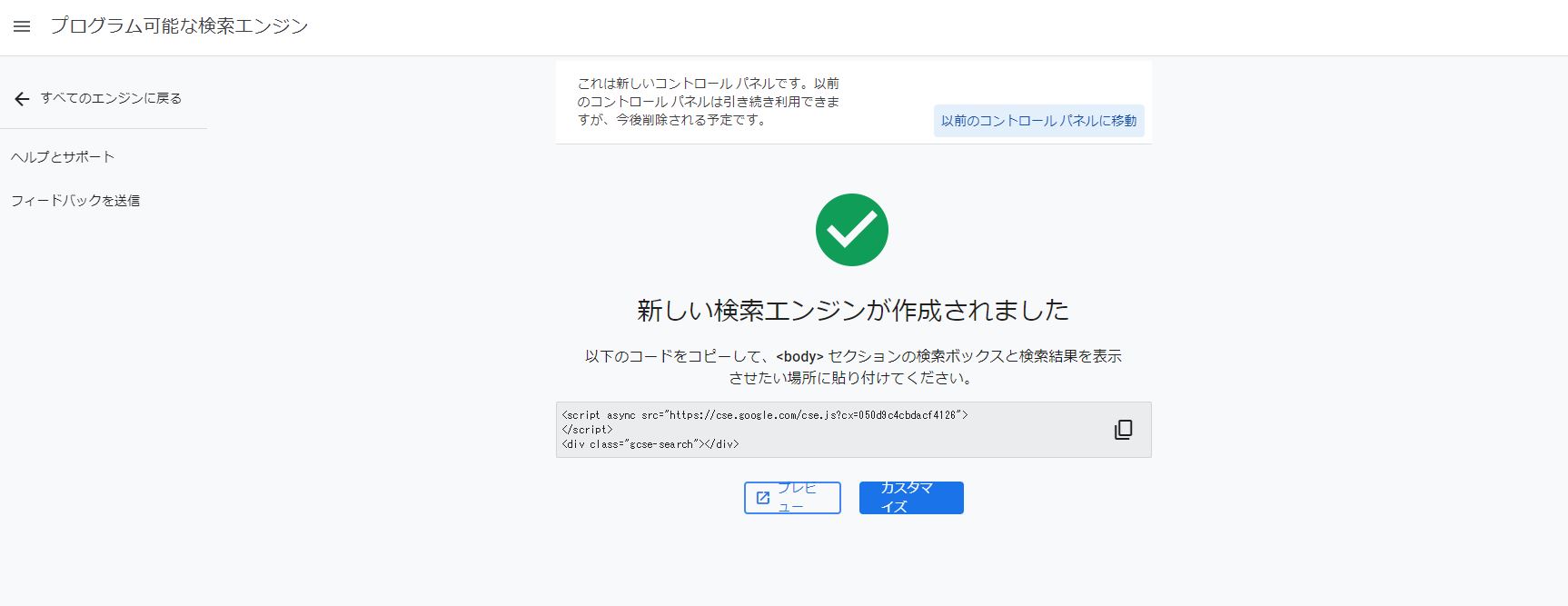Copy the search engine code snippet
Viewport: 1568px width, 606px height.
coord(1124,430)
